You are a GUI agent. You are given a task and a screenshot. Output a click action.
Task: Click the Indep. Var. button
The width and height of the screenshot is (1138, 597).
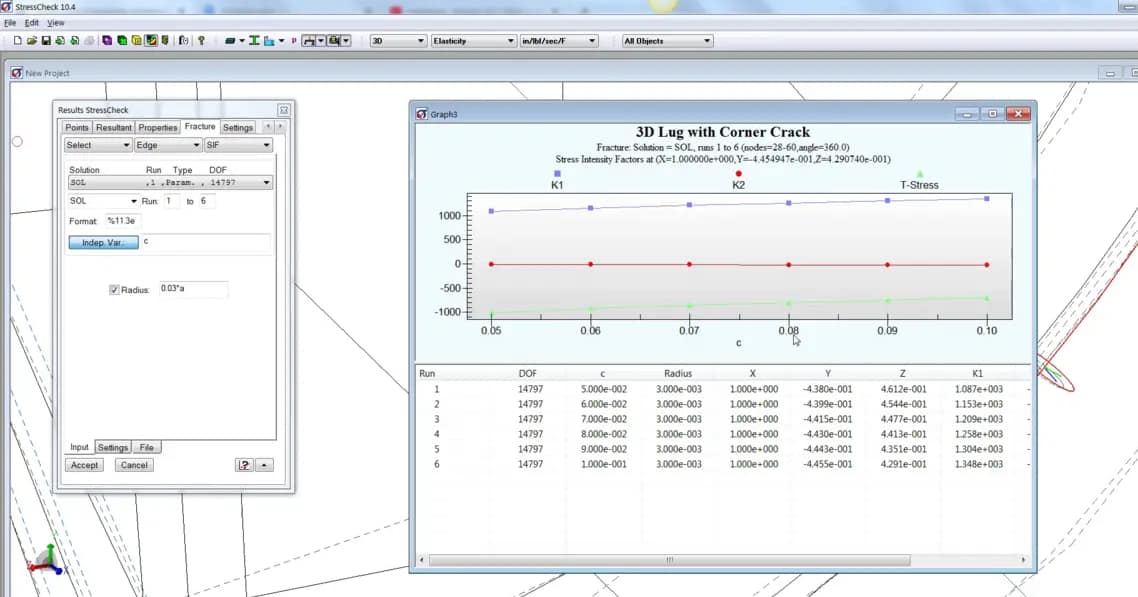coord(103,242)
